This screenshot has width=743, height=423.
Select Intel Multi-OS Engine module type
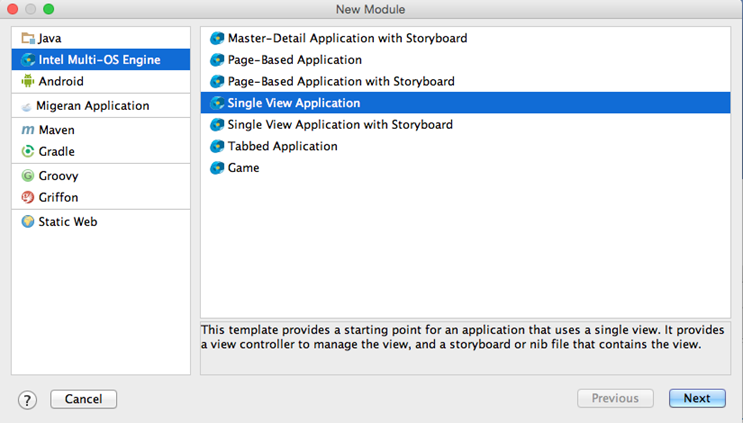[x=101, y=60]
